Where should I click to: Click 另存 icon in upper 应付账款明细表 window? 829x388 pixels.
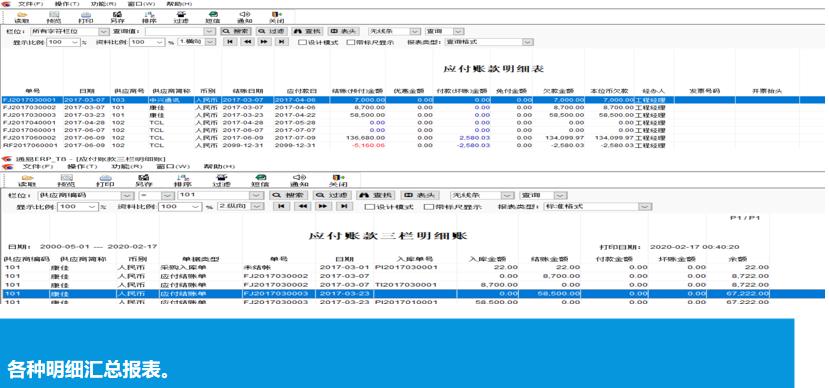click(117, 17)
